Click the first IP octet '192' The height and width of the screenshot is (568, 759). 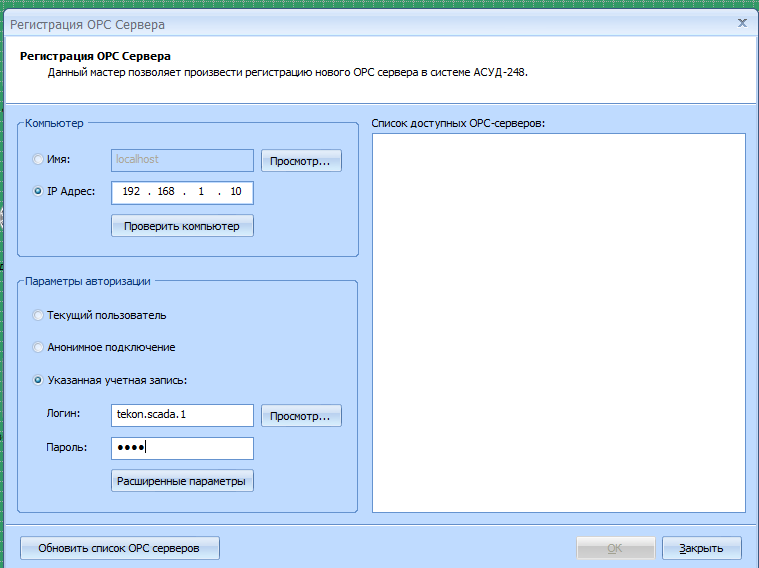coord(131,192)
